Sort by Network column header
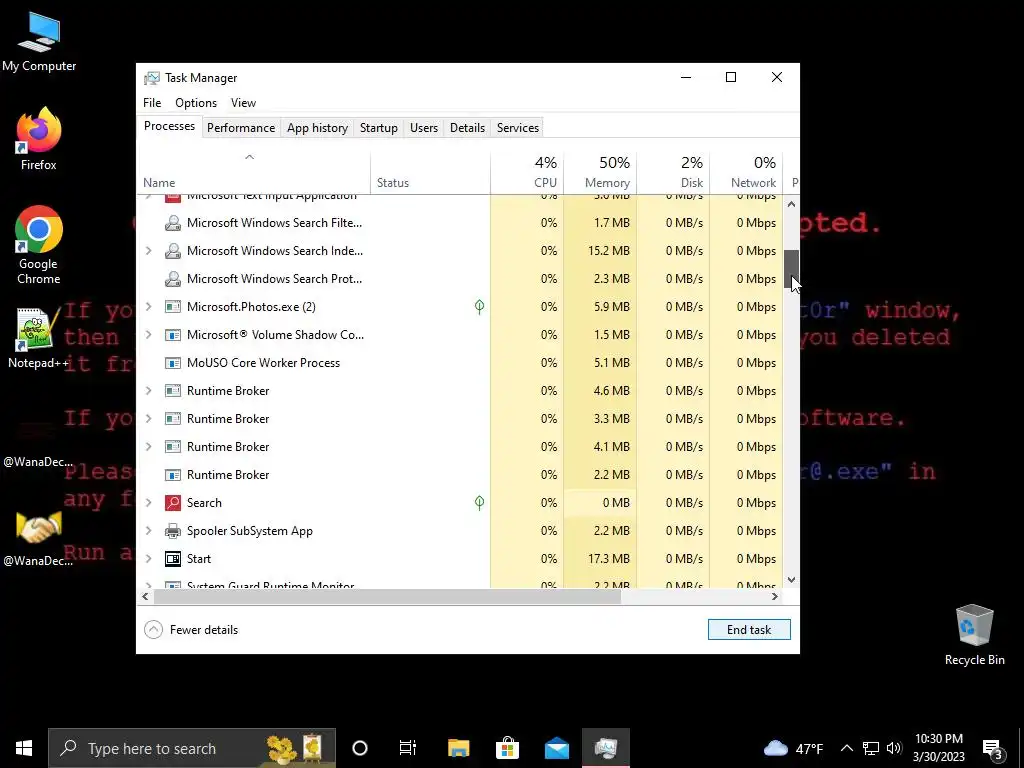The width and height of the screenshot is (1024, 768). (x=746, y=174)
